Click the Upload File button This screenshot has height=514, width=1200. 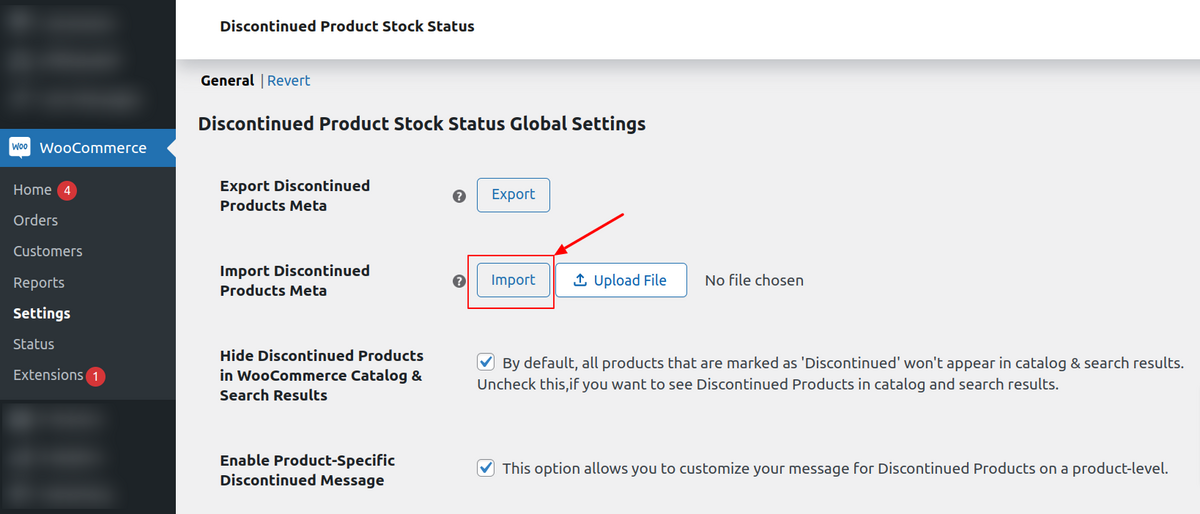(621, 280)
